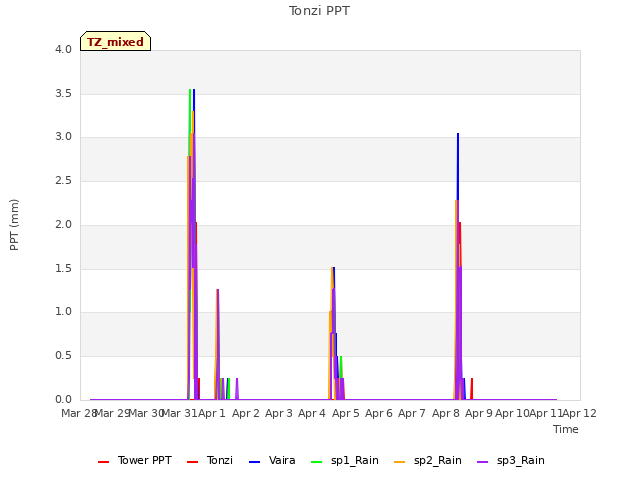This screenshot has width=640, height=480.
Task: Click the 0.0 y-axis tick label
Action: pyautogui.click(x=63, y=400)
